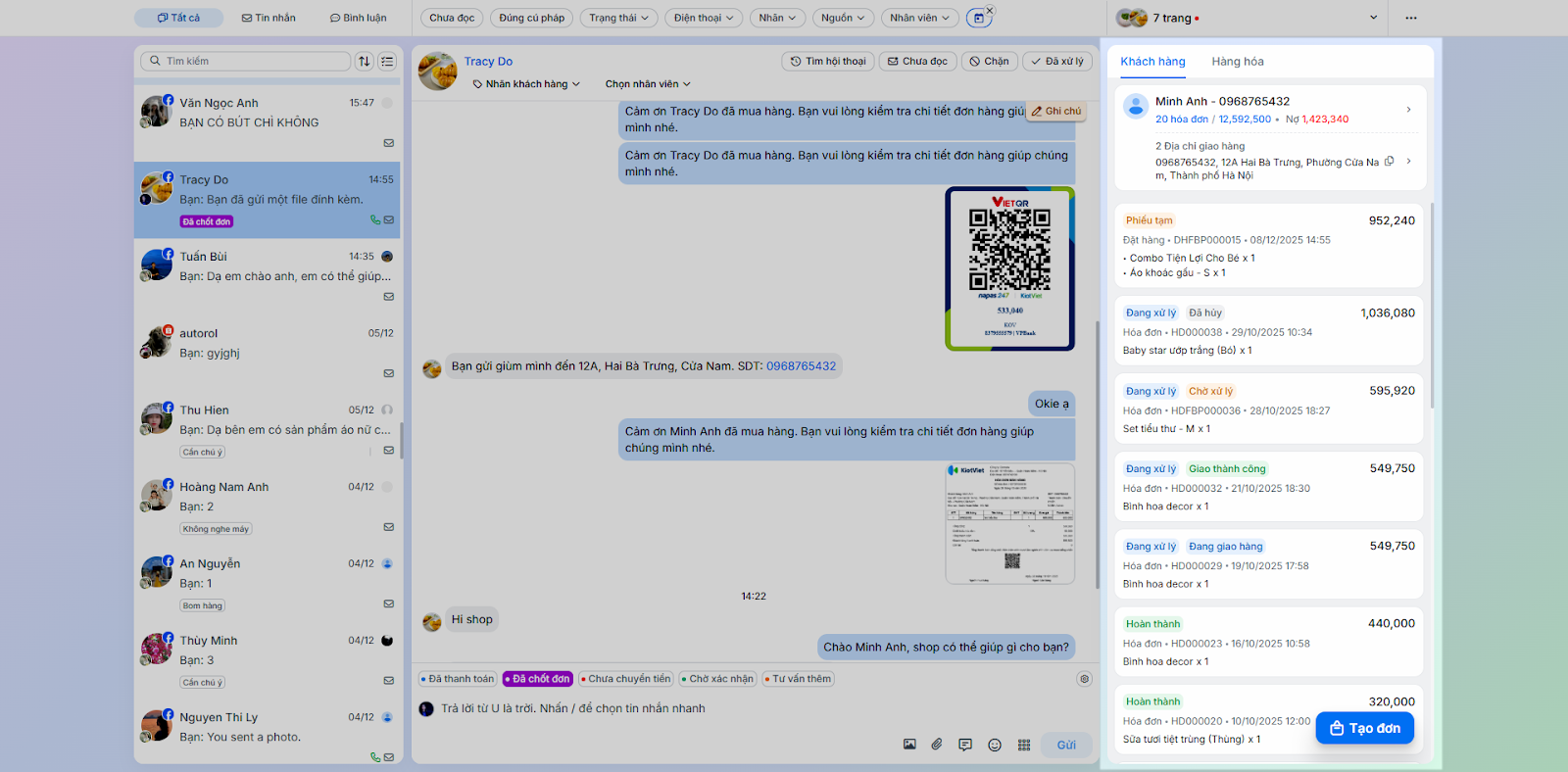The width and height of the screenshot is (1568, 772).
Task: Open the 'Chọn nhân viên' dropdown
Action: (x=648, y=84)
